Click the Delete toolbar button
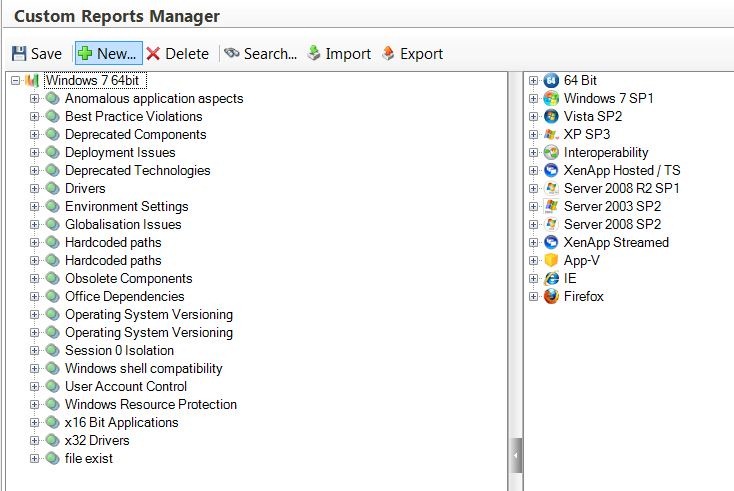The height and width of the screenshot is (491, 734). tap(177, 53)
